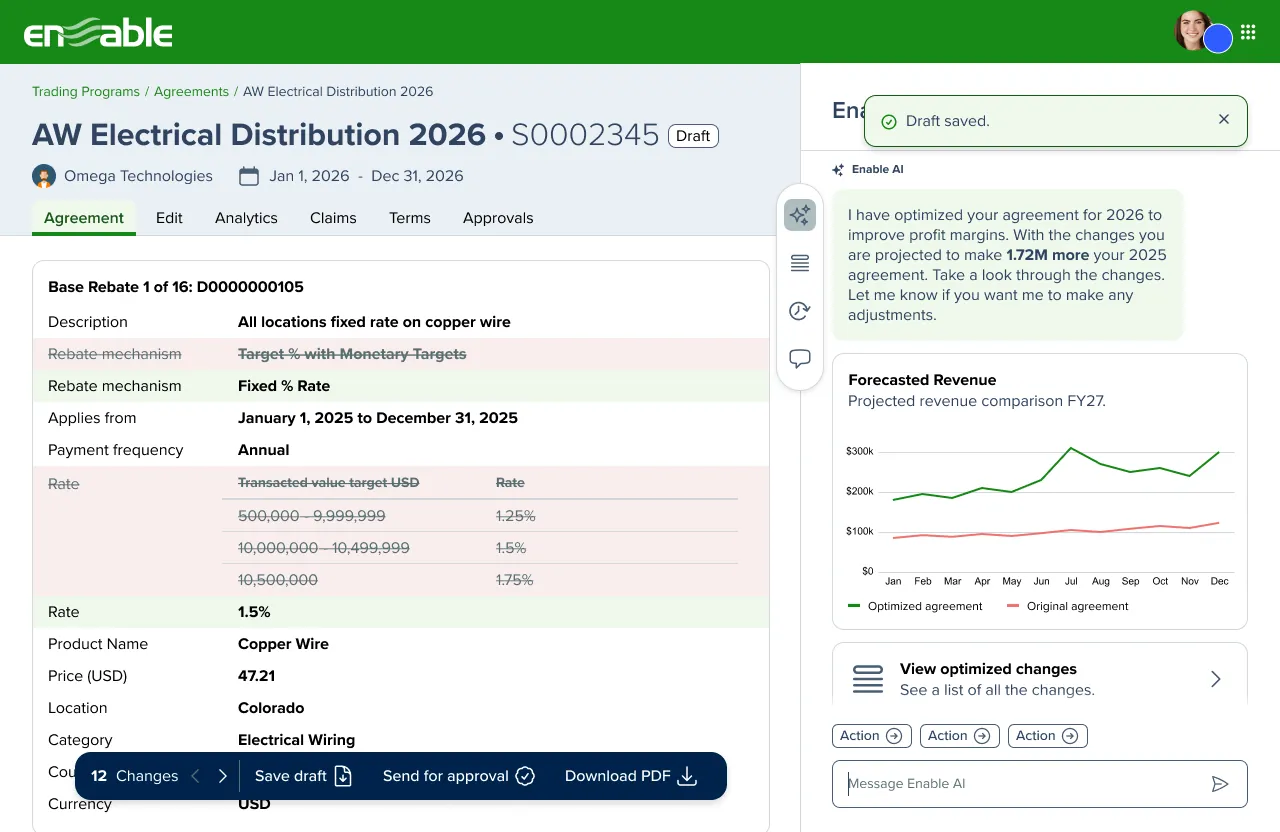
Task: Select the Enable AI sparkle sidebar icon
Action: coord(800,215)
